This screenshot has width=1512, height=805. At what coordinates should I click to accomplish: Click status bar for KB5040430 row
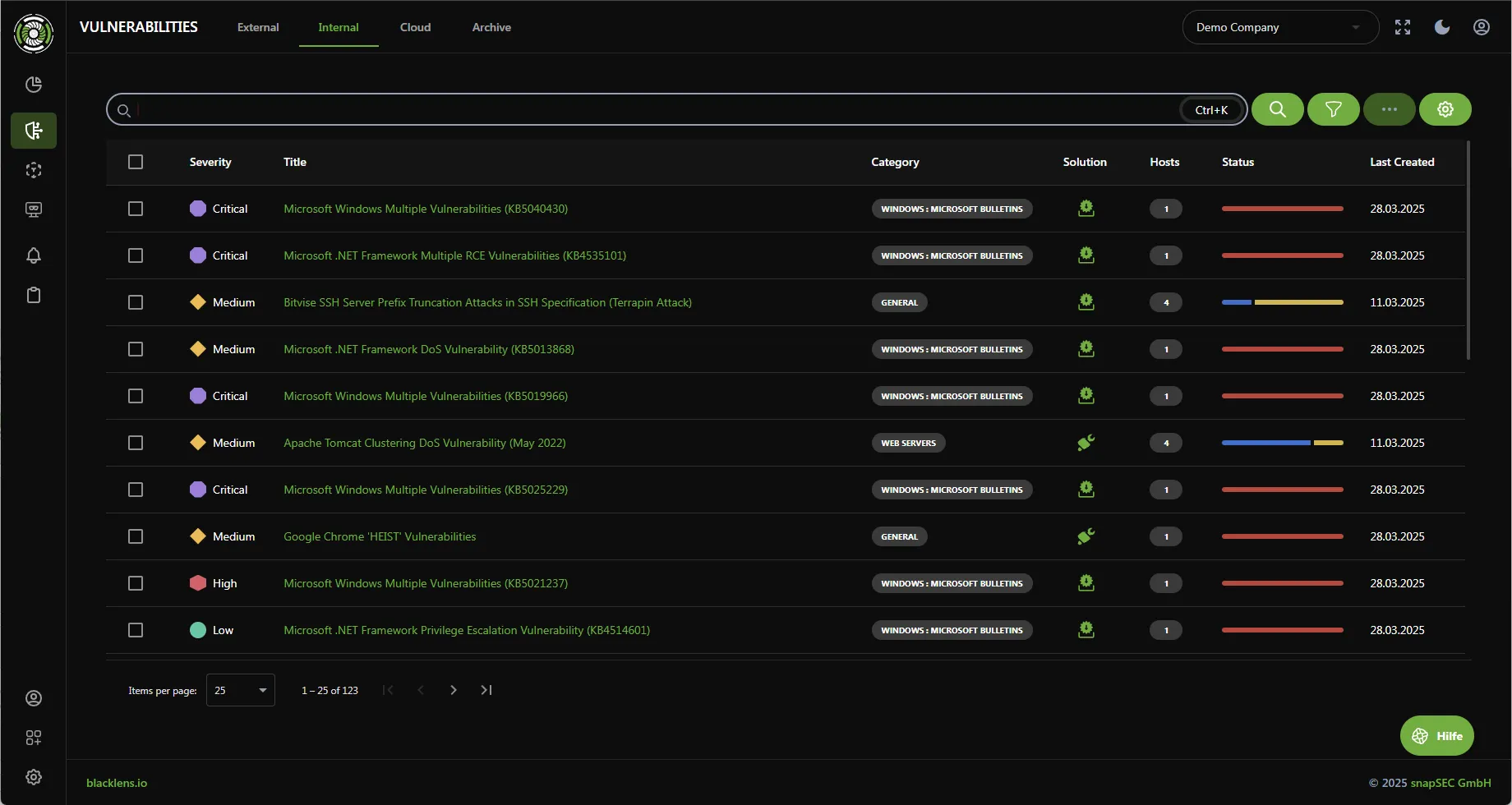coord(1283,209)
